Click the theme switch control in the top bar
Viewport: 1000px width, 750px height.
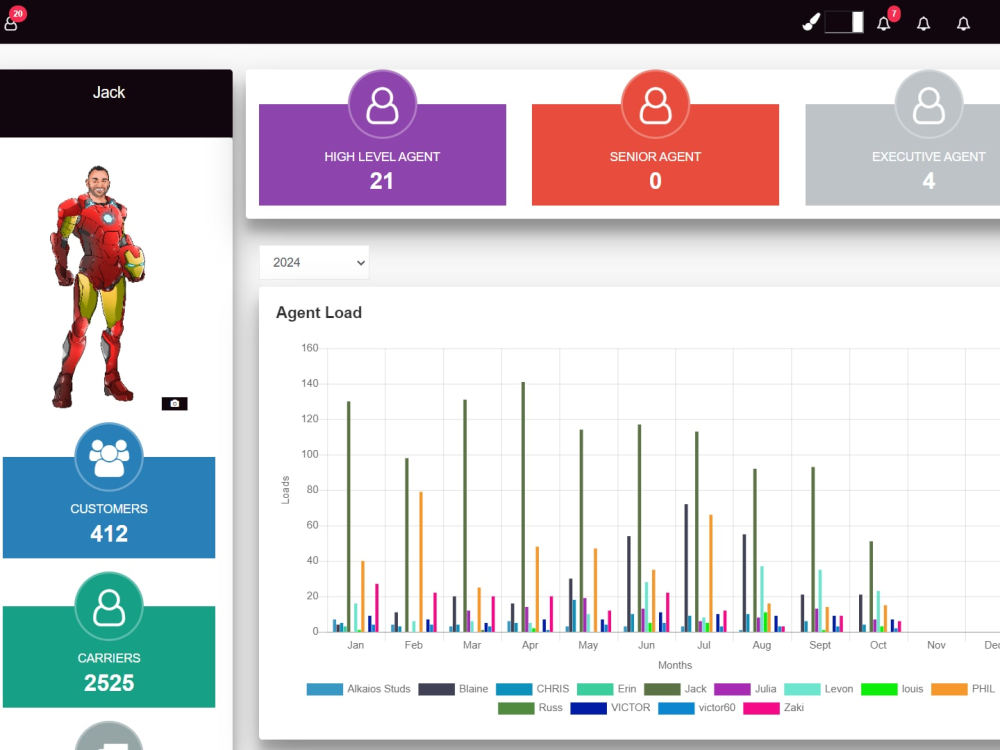(844, 21)
